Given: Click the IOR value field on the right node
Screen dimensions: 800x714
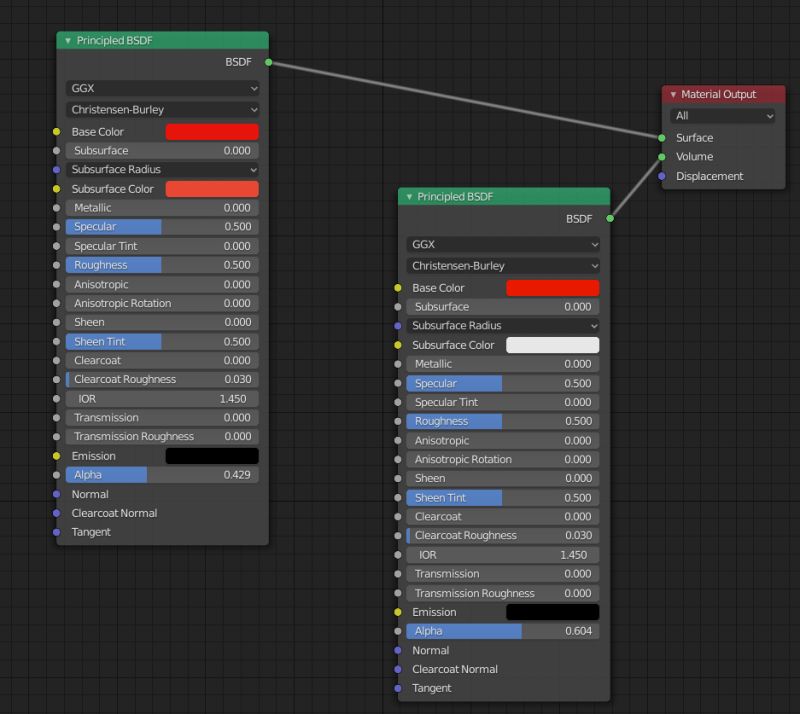Looking at the screenshot, I should click(x=502, y=554).
